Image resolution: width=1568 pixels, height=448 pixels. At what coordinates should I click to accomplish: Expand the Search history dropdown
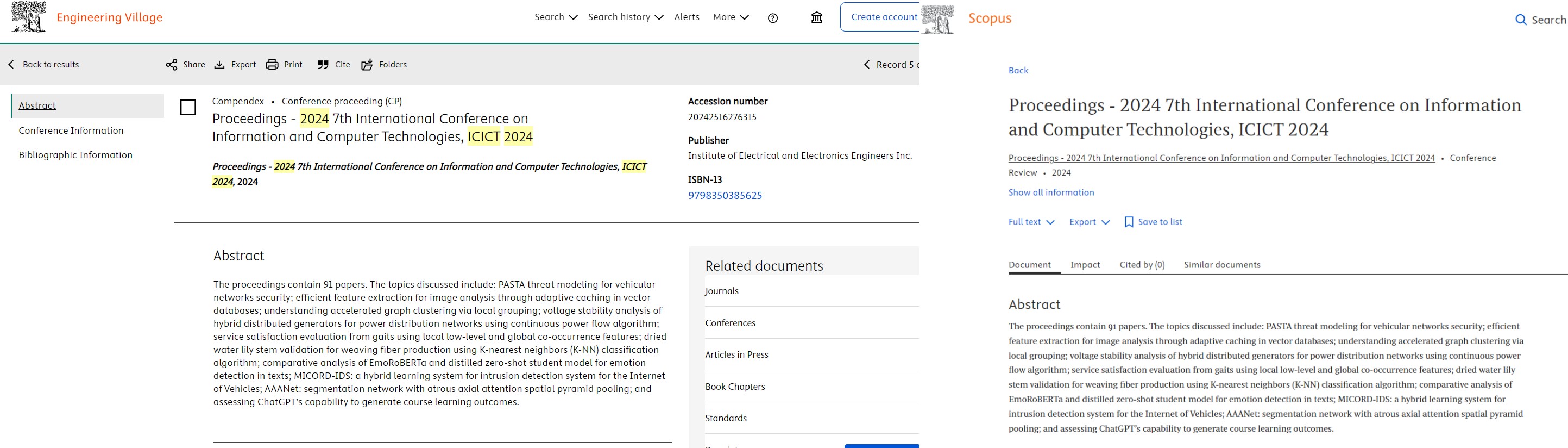[x=625, y=17]
